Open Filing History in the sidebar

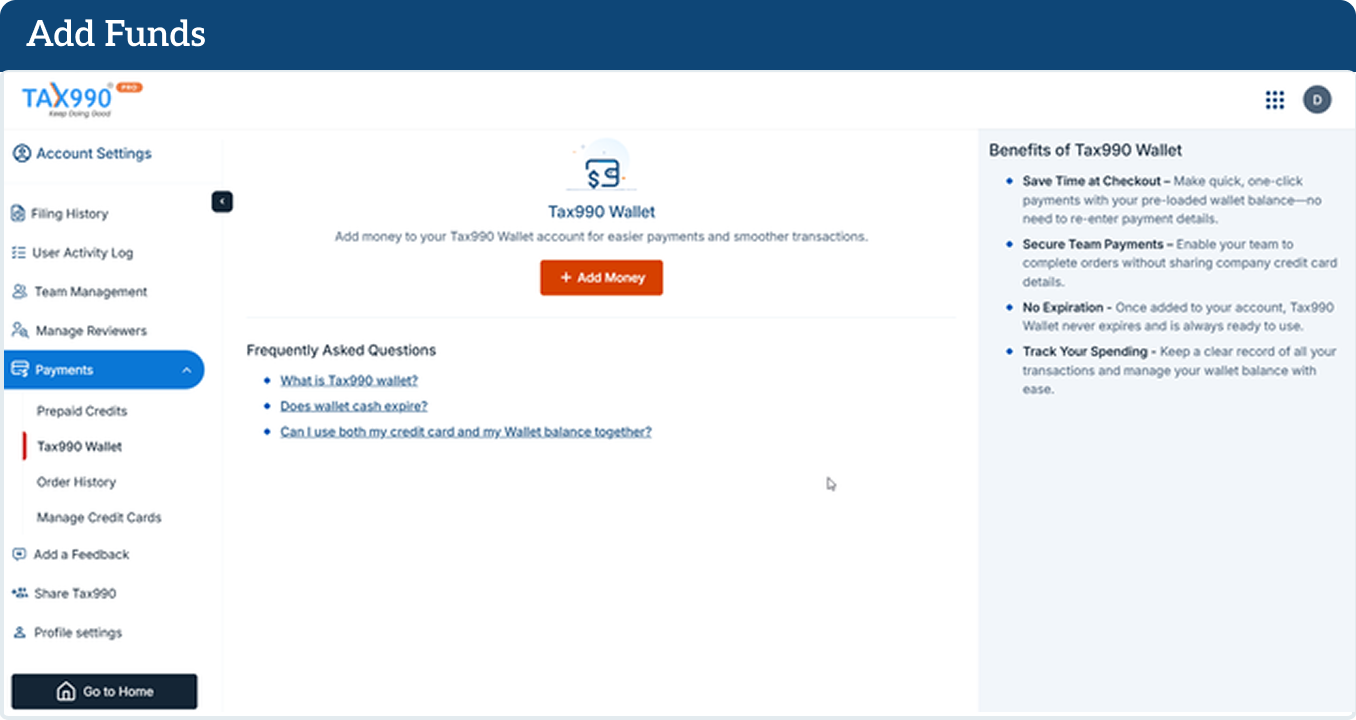pos(69,213)
